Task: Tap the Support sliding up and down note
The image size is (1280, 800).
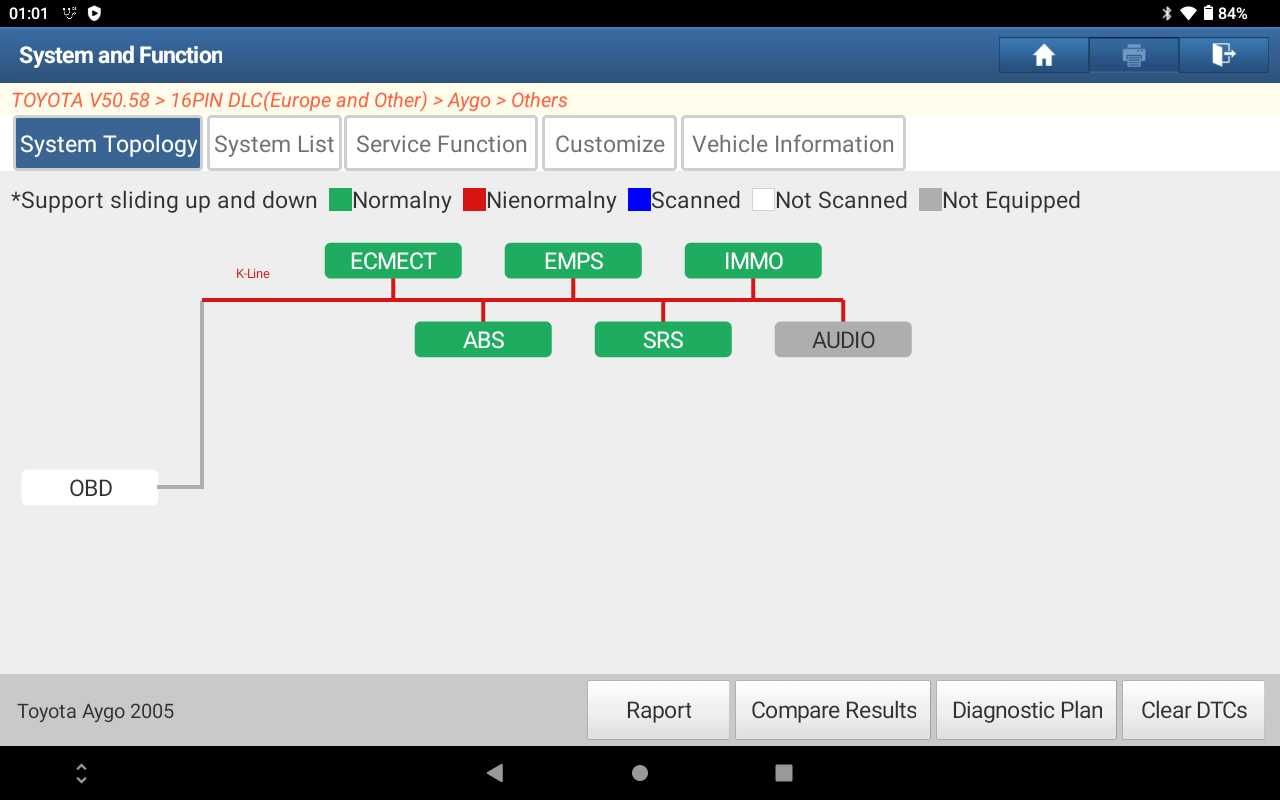Action: click(164, 200)
